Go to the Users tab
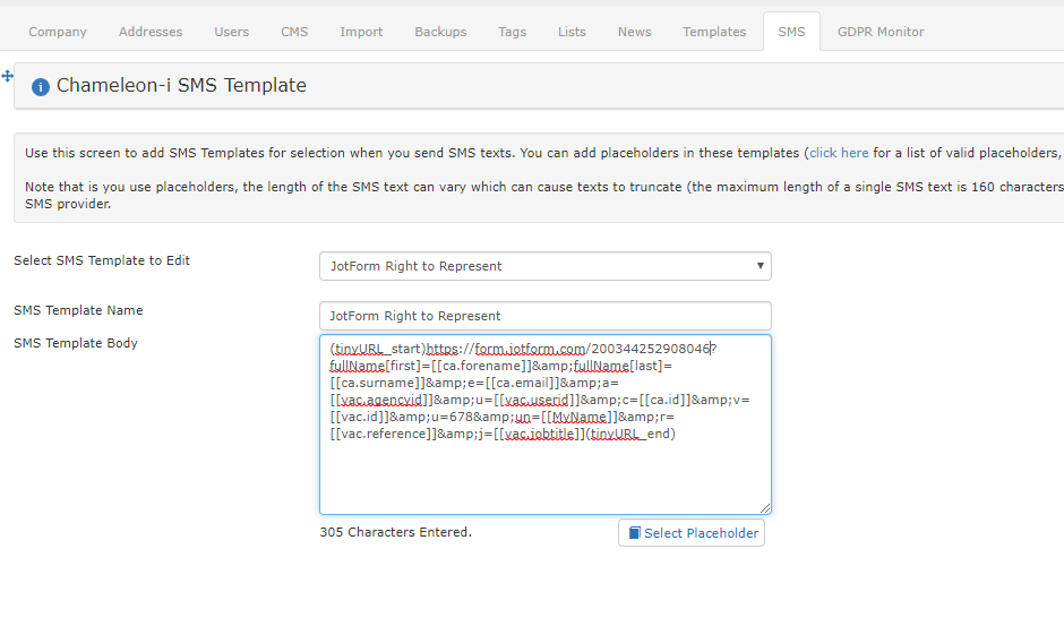The height and width of the screenshot is (626, 1064). click(231, 32)
